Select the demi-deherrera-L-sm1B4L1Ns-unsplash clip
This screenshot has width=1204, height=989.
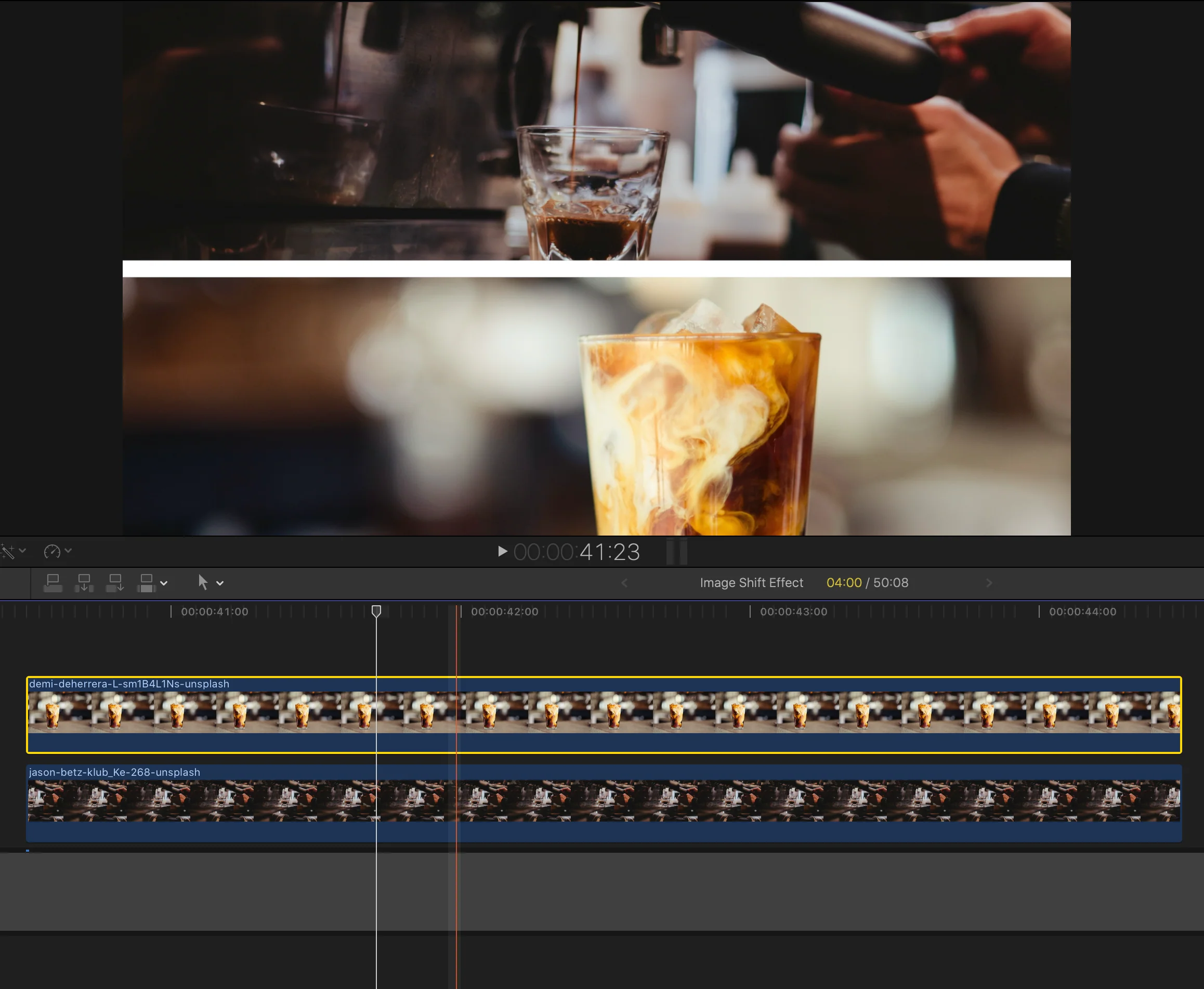[604, 715]
